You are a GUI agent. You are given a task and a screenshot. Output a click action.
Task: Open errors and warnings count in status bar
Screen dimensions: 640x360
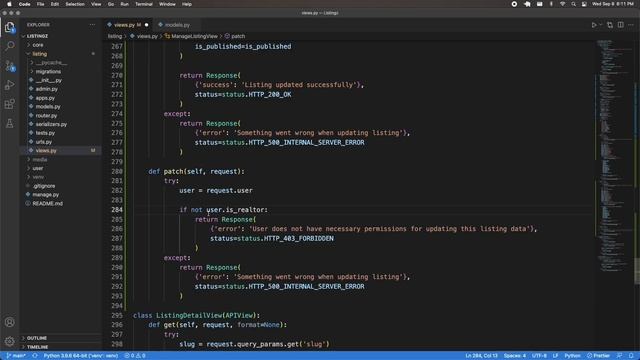coord(135,356)
